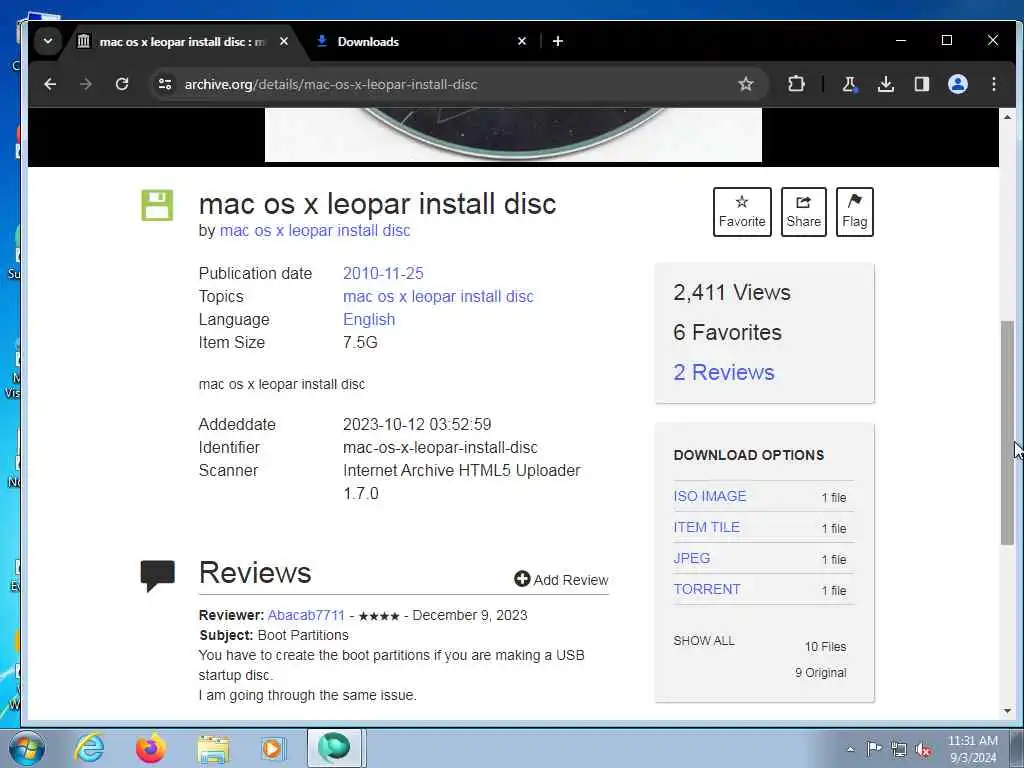Viewport: 1024px width, 768px height.
Task: Download the TORRENT option
Action: coord(707,589)
